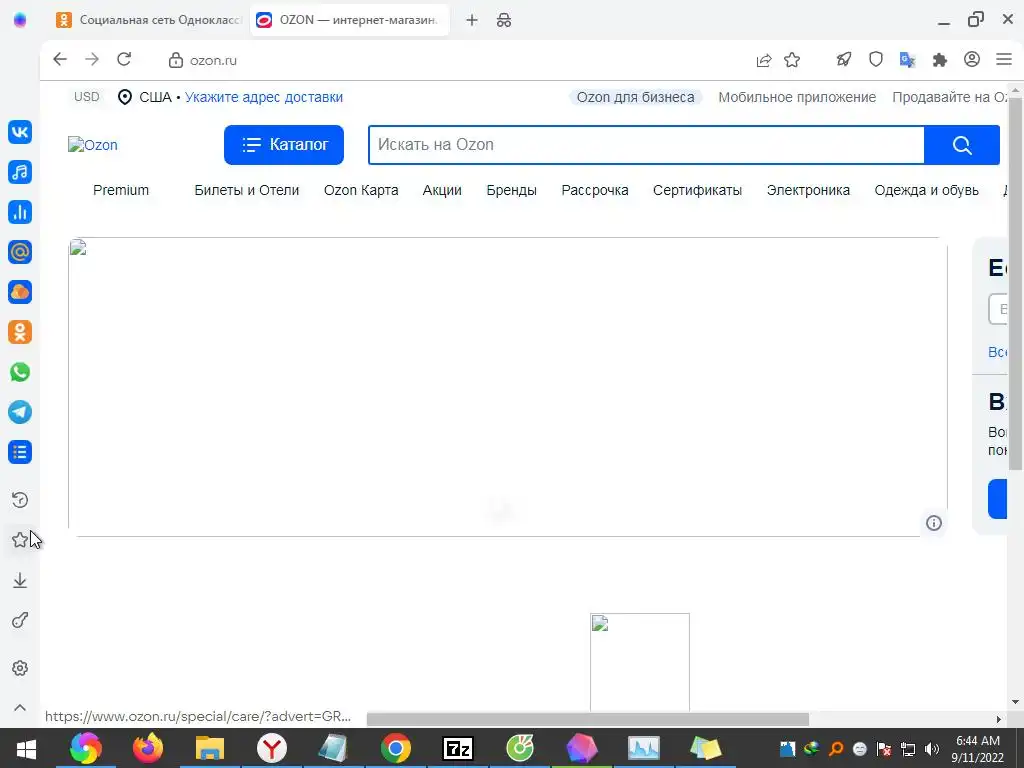Collapse the sidebar with the up chevron
1024x768 pixels.
tap(20, 707)
